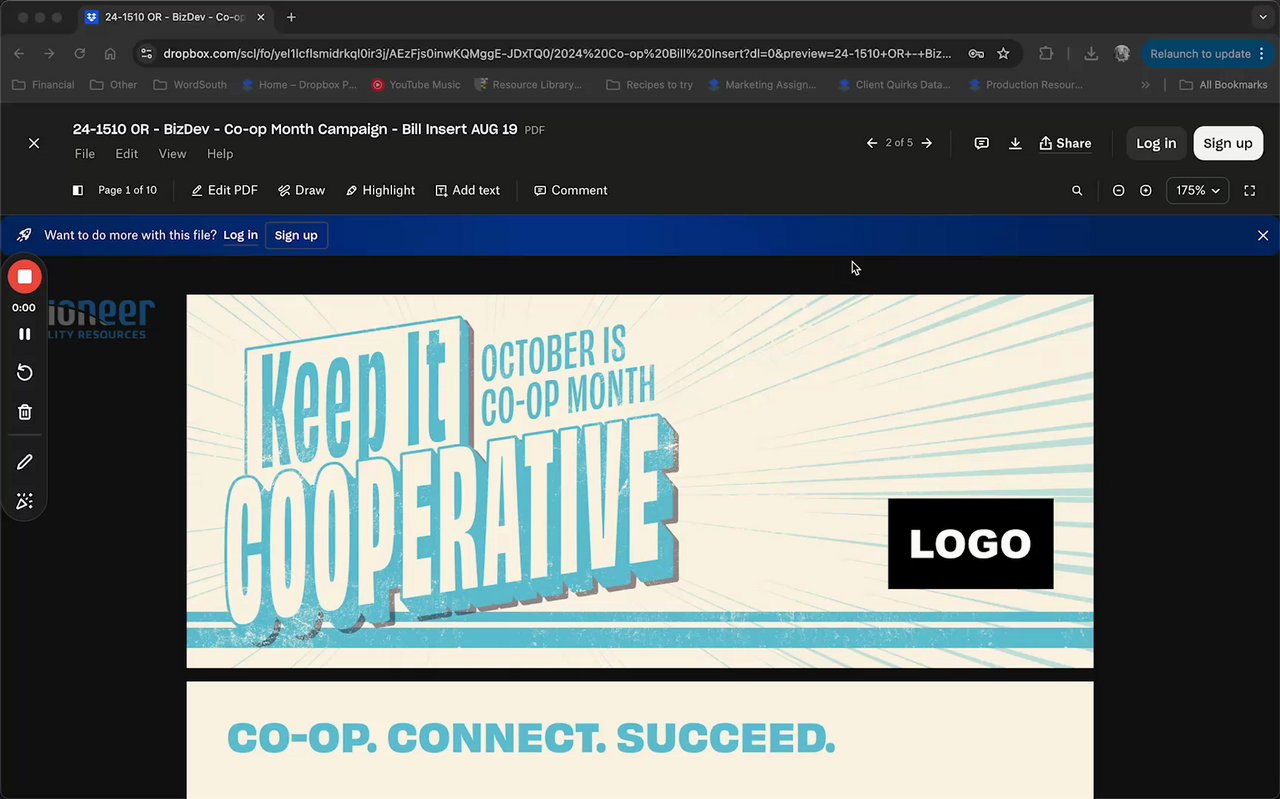Image resolution: width=1280 pixels, height=799 pixels.
Task: Select the pen annotation tool in the recorder
Action: [x=25, y=462]
